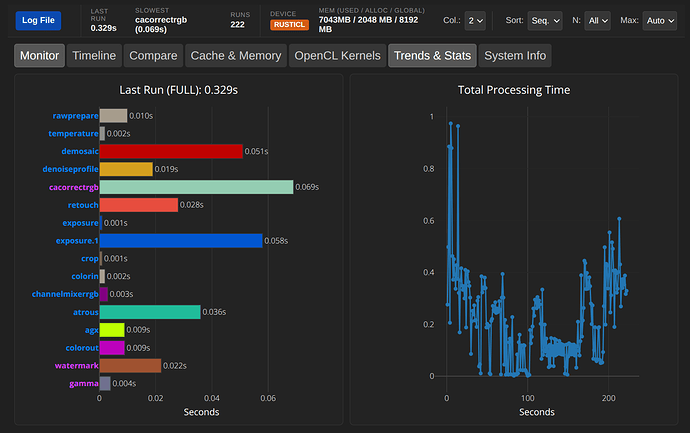The height and width of the screenshot is (433, 690).
Task: Open the Sort Seq. dropdown
Action: 545,20
